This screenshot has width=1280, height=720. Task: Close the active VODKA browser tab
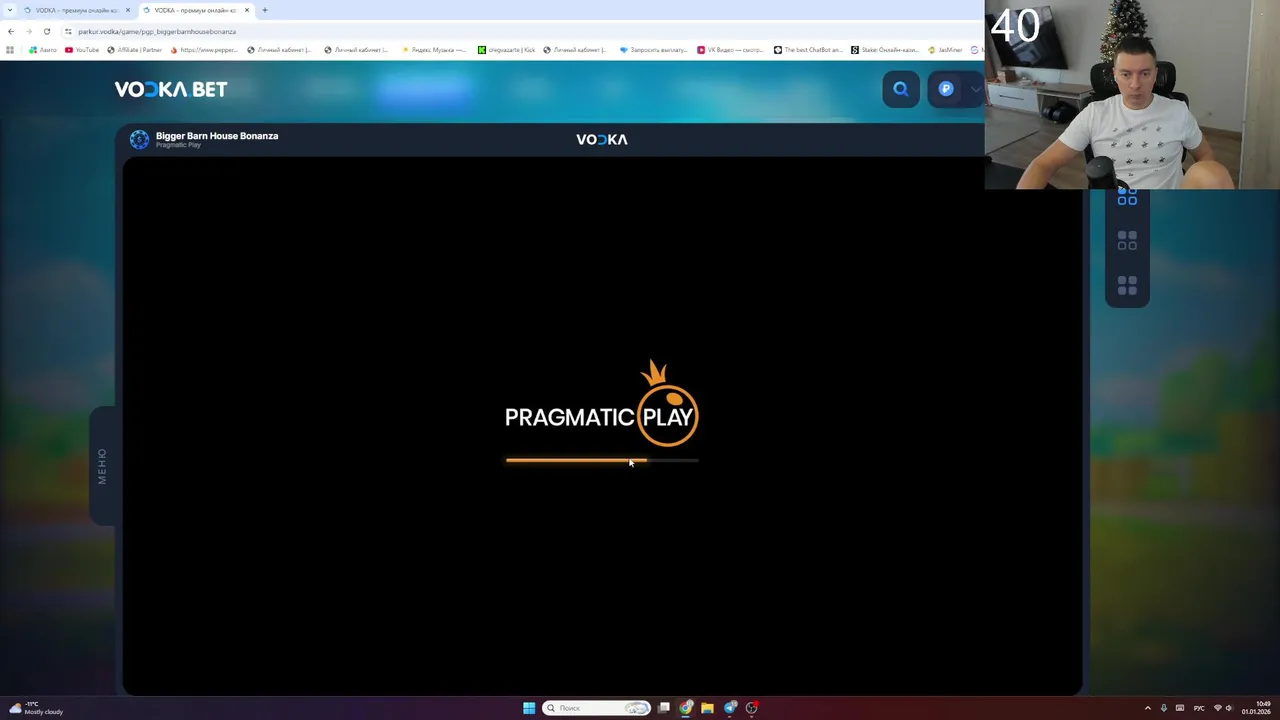pos(246,10)
